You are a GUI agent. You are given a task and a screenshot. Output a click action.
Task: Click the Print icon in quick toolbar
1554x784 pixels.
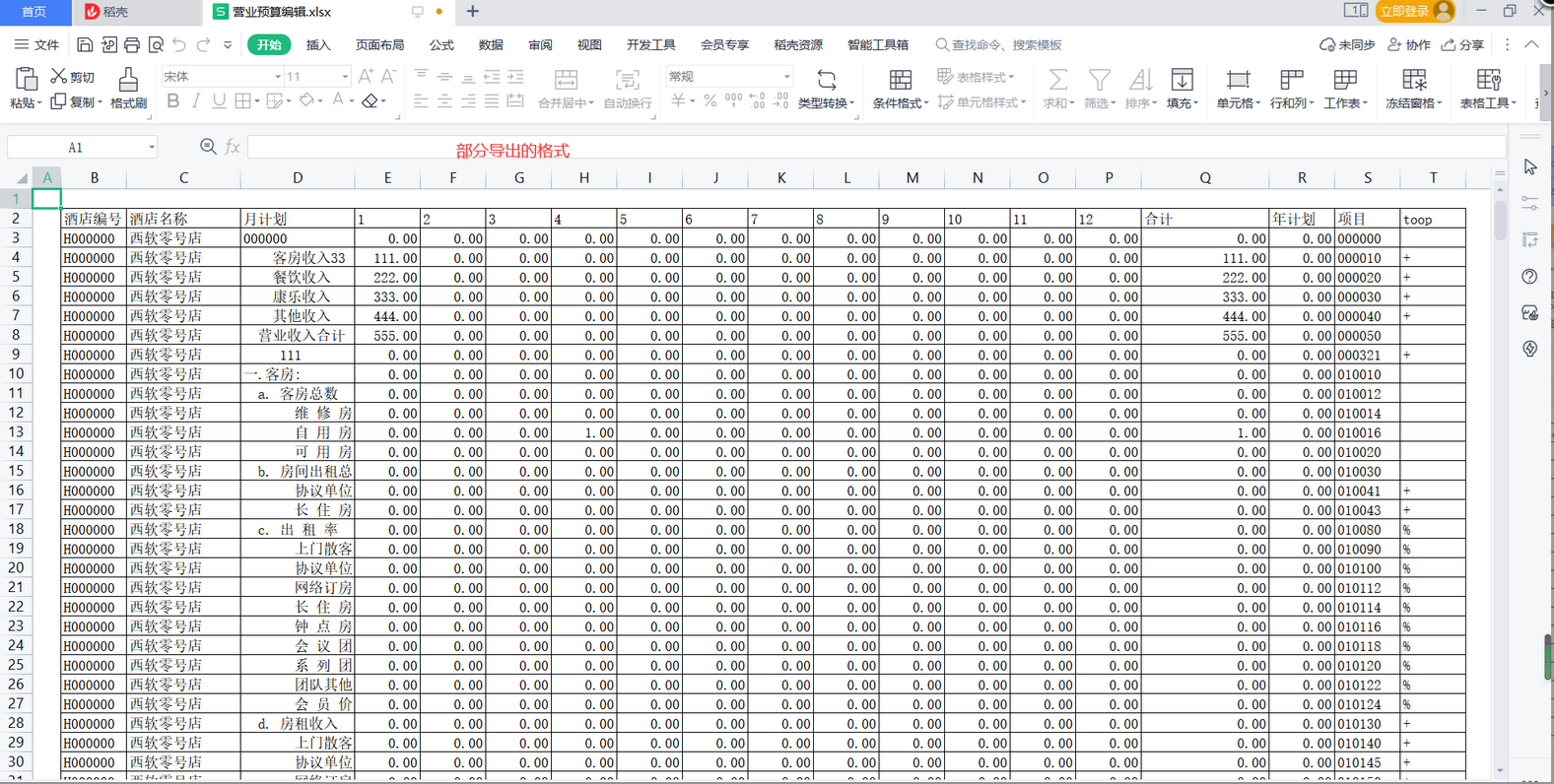132,44
